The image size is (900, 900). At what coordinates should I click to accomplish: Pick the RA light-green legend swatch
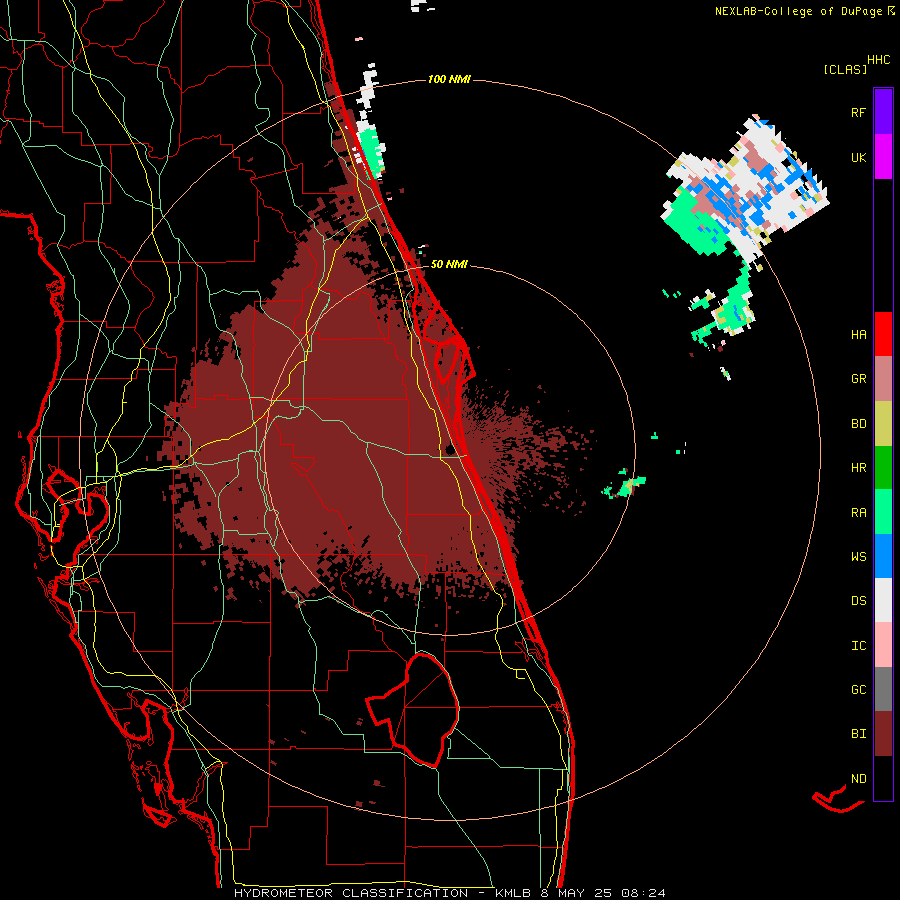coord(883,512)
